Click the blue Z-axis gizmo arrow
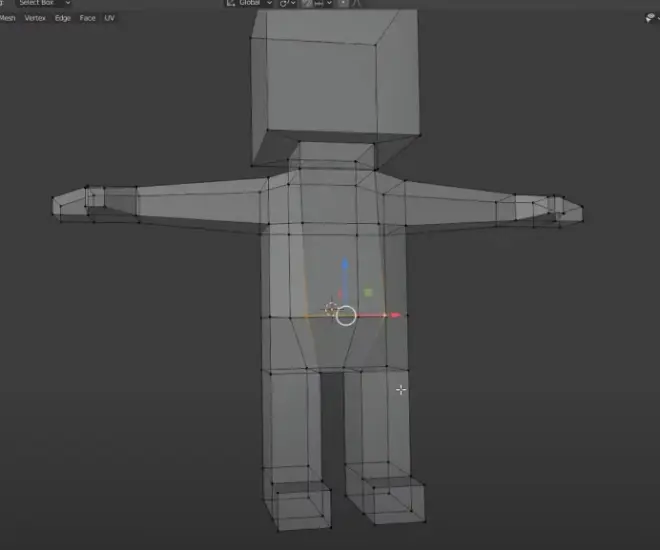 click(x=345, y=265)
